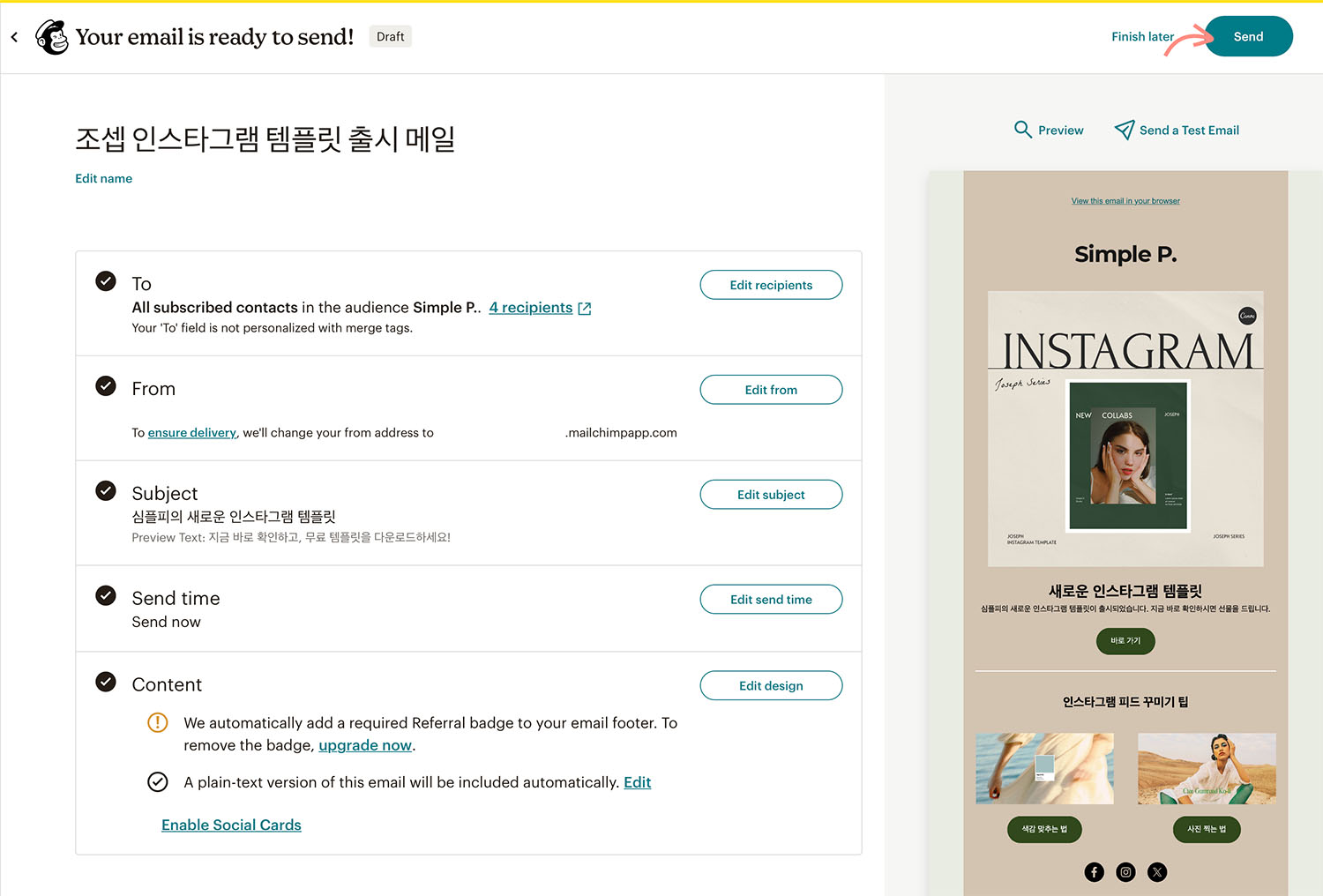Edit the plain-text version link
Image resolution: width=1323 pixels, height=896 pixels.
637,782
